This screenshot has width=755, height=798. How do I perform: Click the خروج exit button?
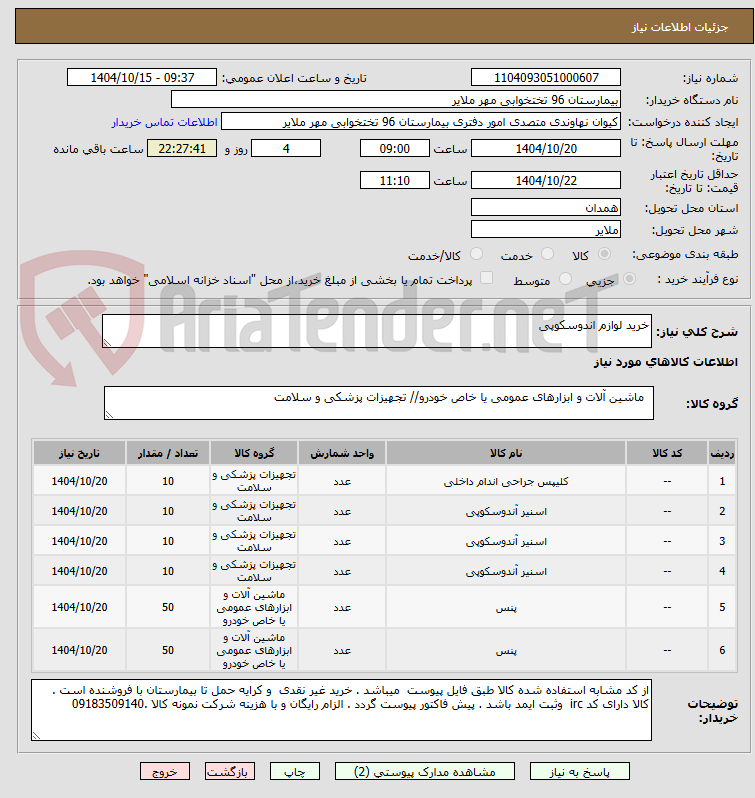165,772
